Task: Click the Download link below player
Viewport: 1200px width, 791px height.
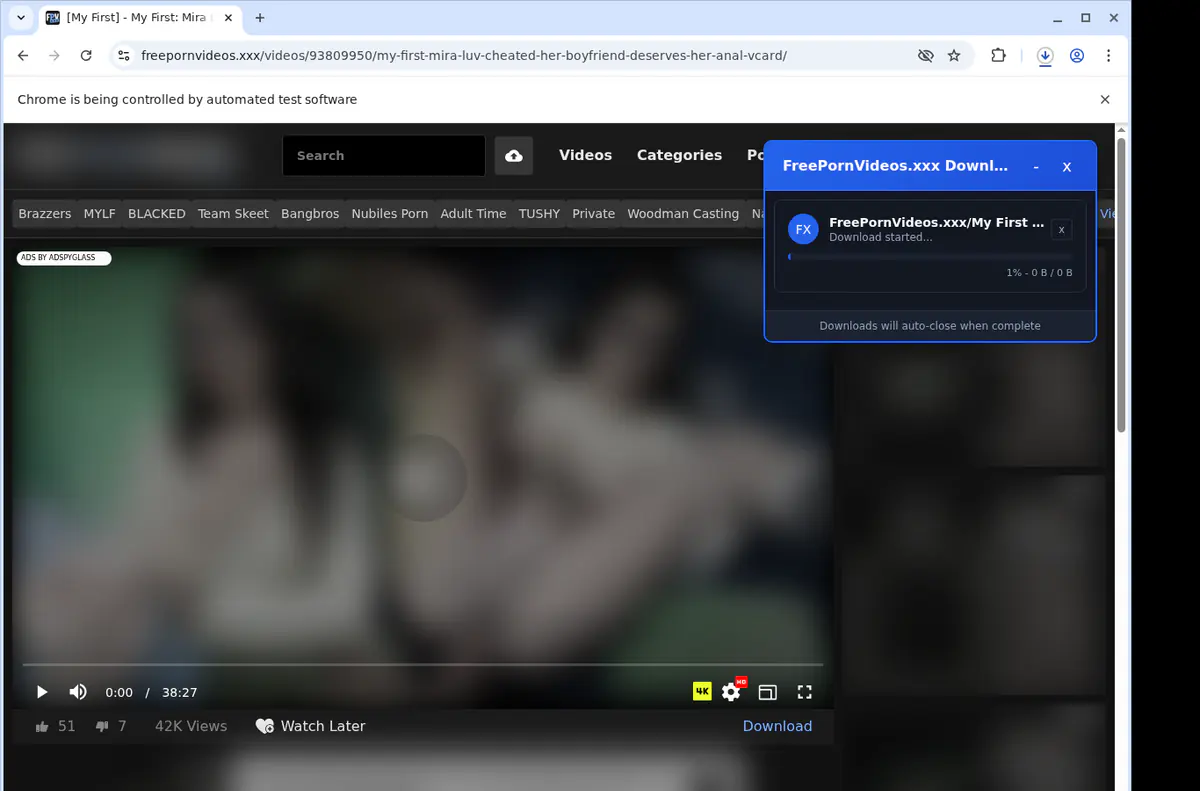Action: point(777,726)
